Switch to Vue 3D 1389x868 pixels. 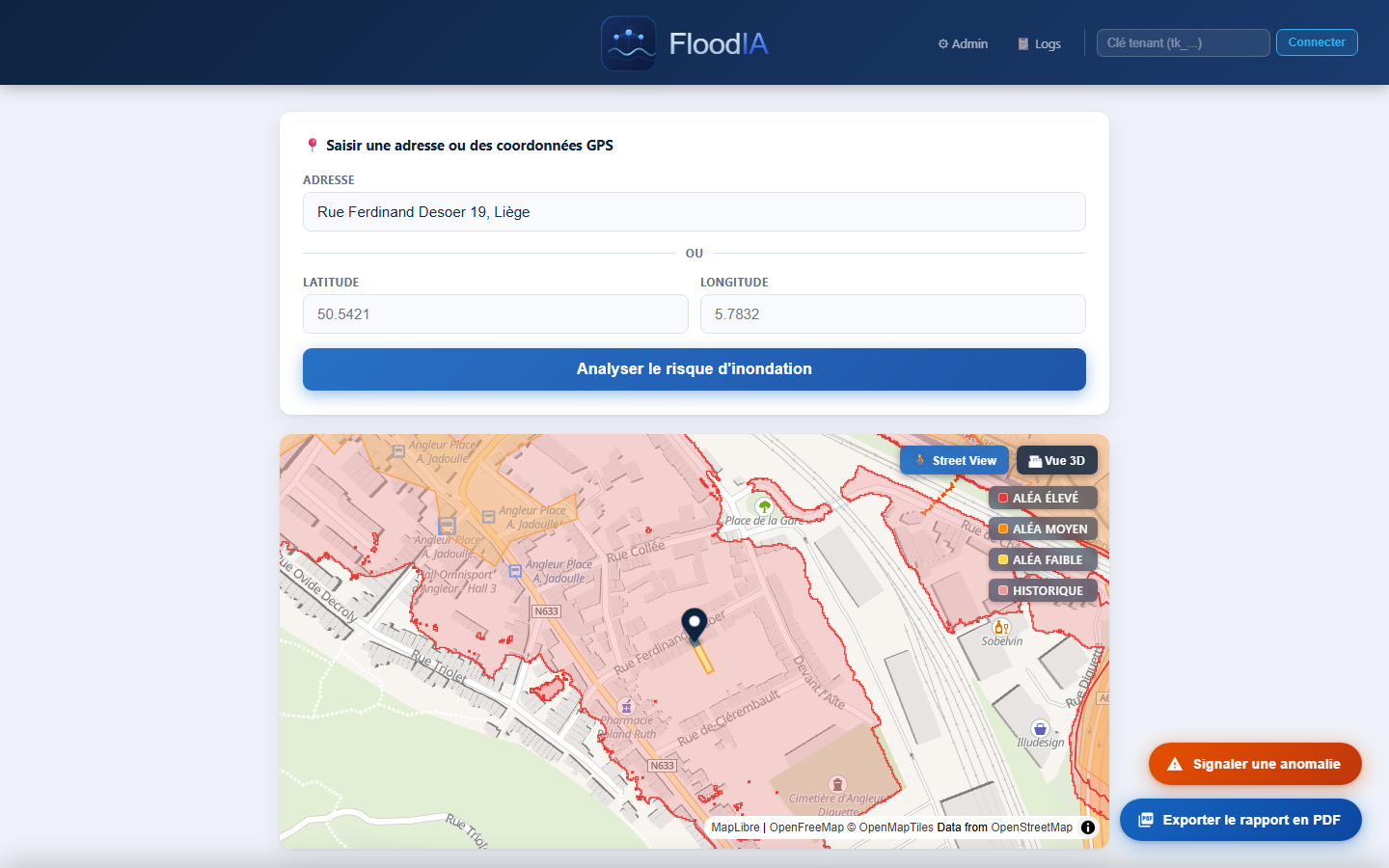(x=1057, y=461)
